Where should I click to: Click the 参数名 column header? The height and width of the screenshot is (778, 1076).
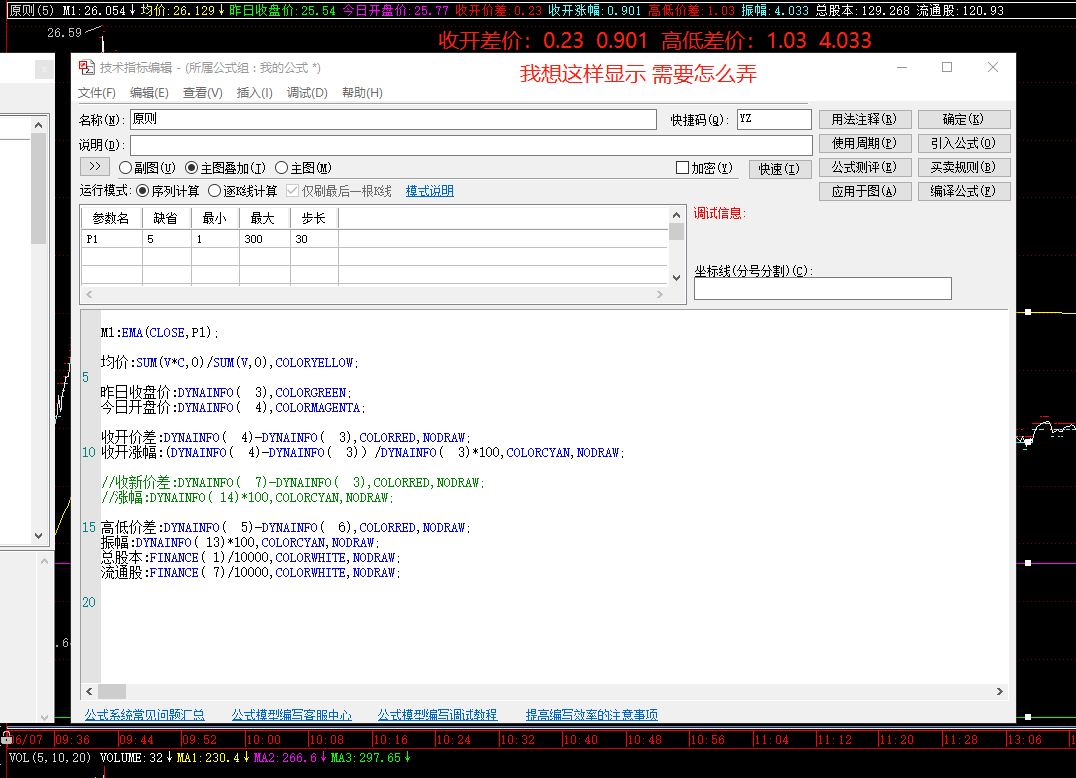111,218
